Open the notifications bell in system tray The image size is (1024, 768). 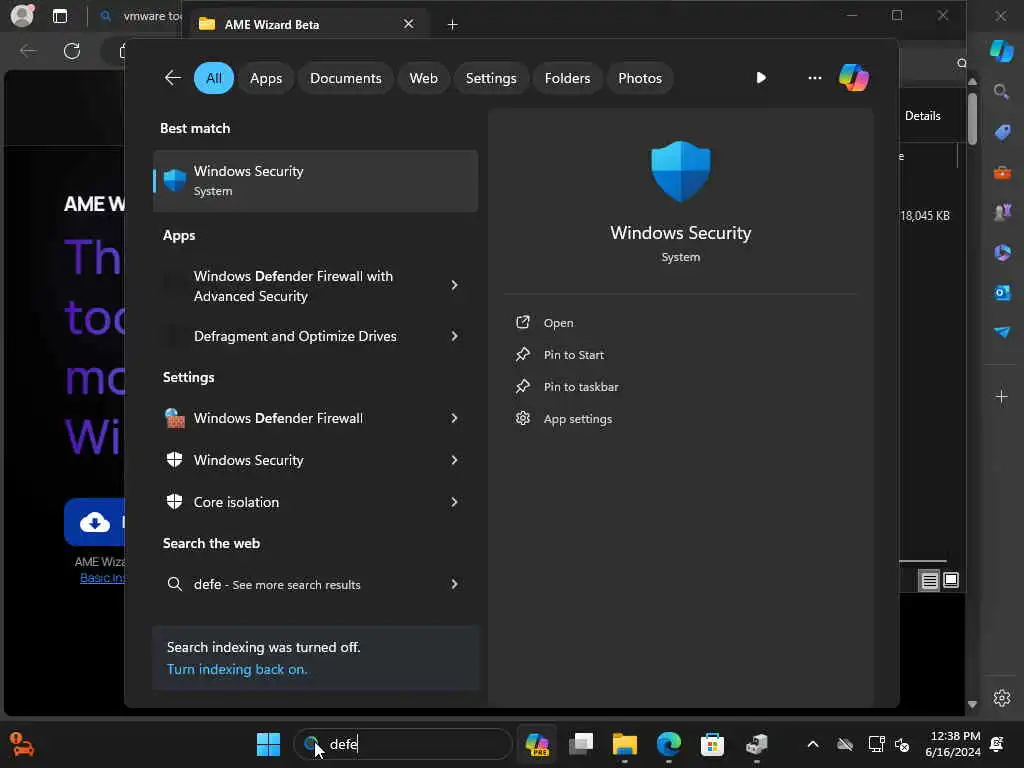click(997, 744)
